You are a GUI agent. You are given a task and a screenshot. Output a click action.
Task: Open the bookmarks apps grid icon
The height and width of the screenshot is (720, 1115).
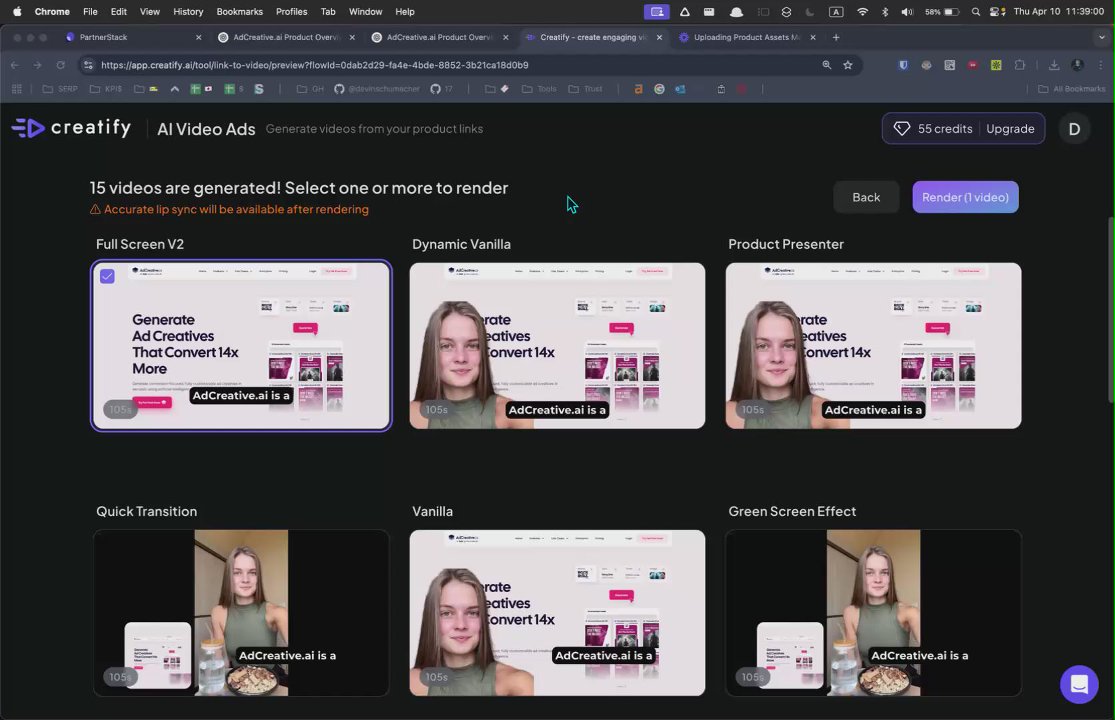pyautogui.click(x=16, y=89)
